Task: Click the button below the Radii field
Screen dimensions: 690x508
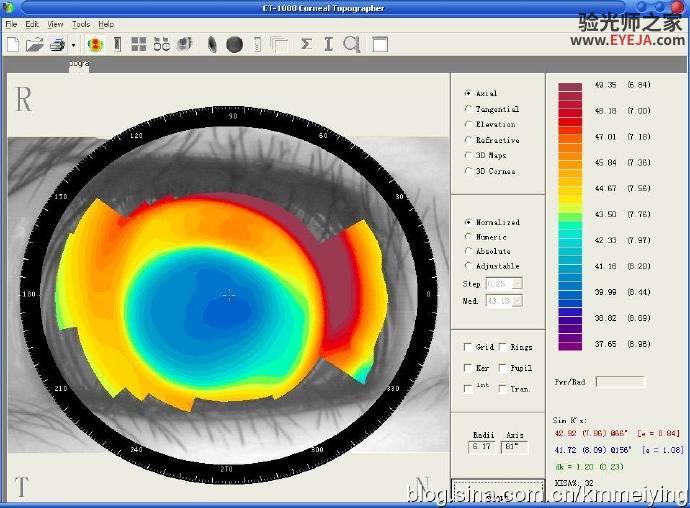Action: (x=498, y=492)
